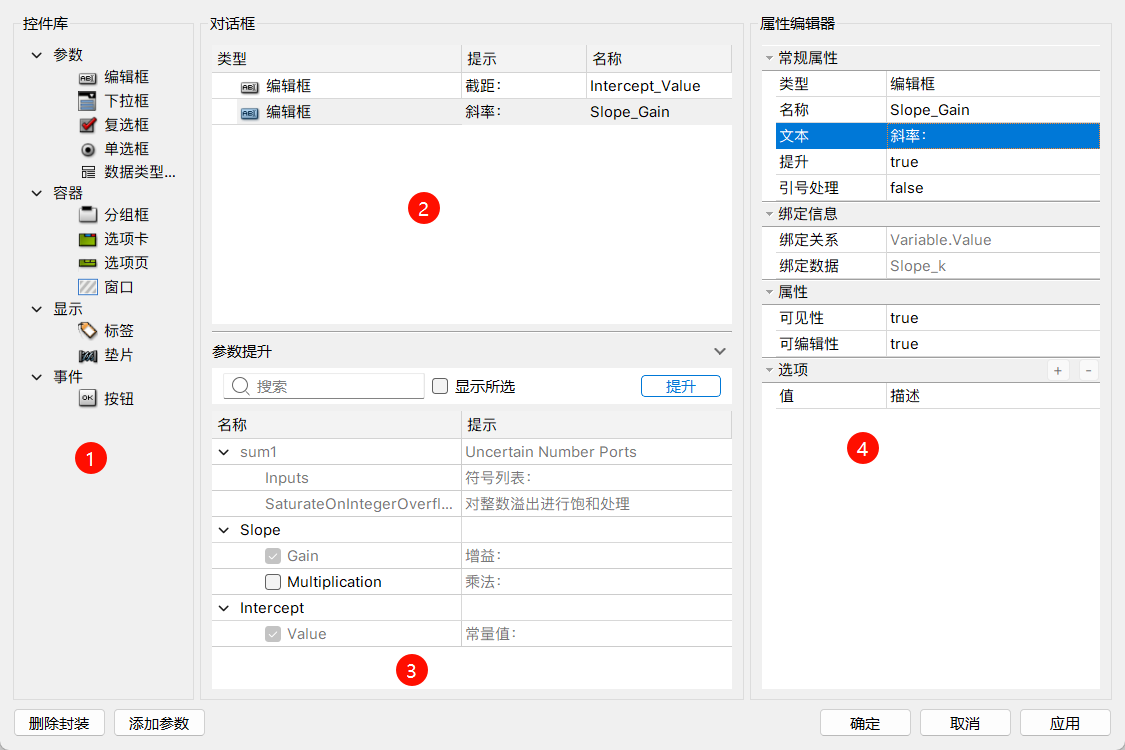This screenshot has width=1125, height=750.
Task: Collapse the 参数提升 panel chevron
Action: pyautogui.click(x=719, y=351)
